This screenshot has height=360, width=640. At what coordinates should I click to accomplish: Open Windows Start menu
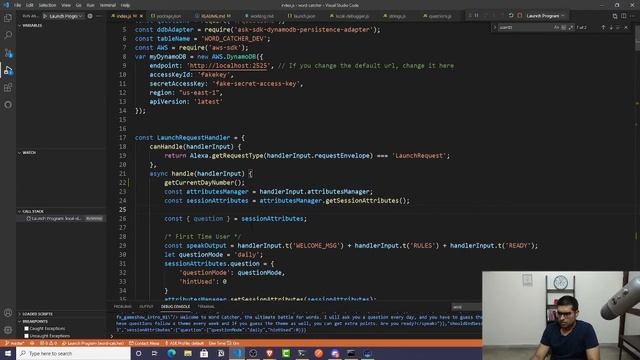8,353
